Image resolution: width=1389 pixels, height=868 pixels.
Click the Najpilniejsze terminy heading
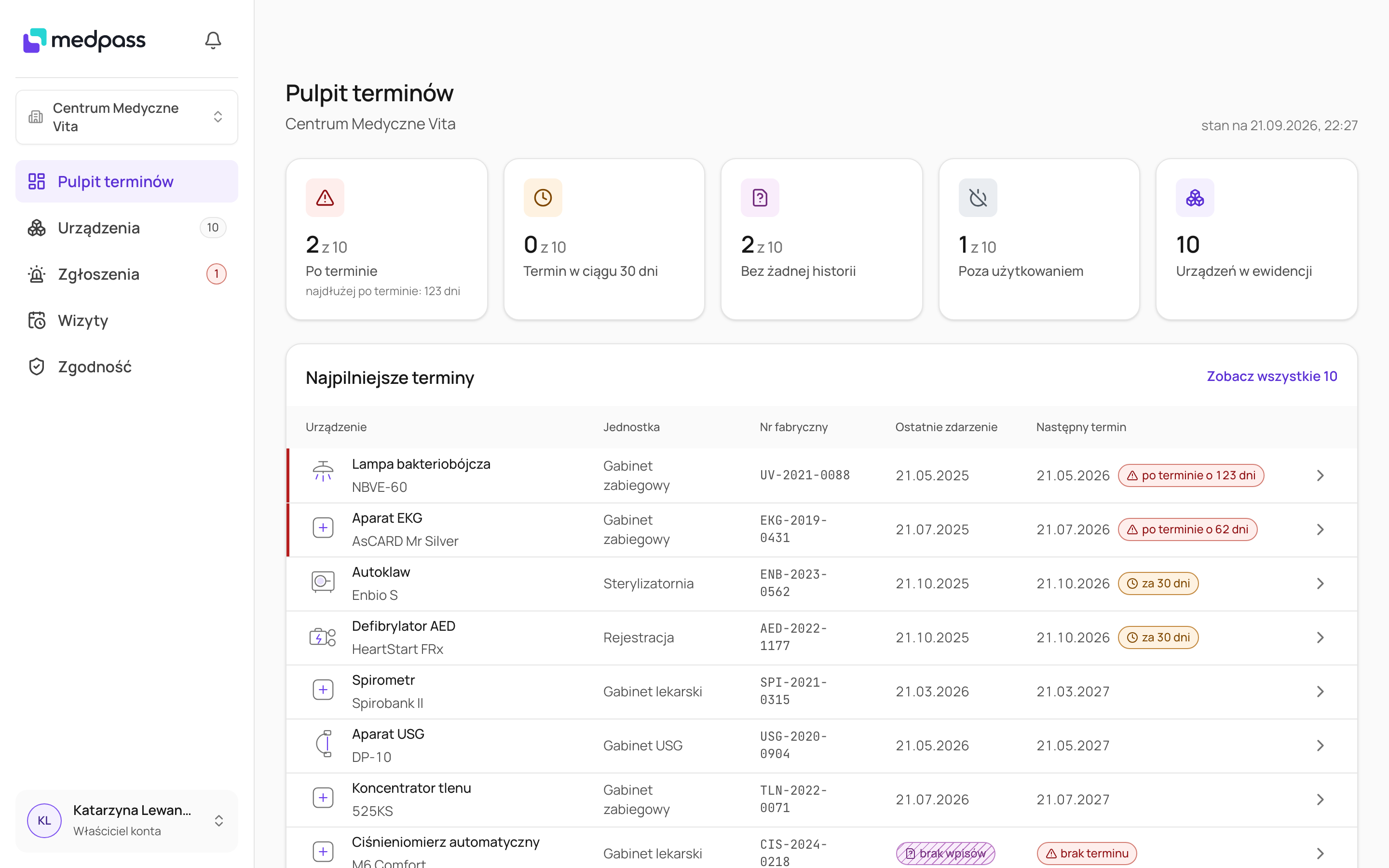(x=390, y=378)
